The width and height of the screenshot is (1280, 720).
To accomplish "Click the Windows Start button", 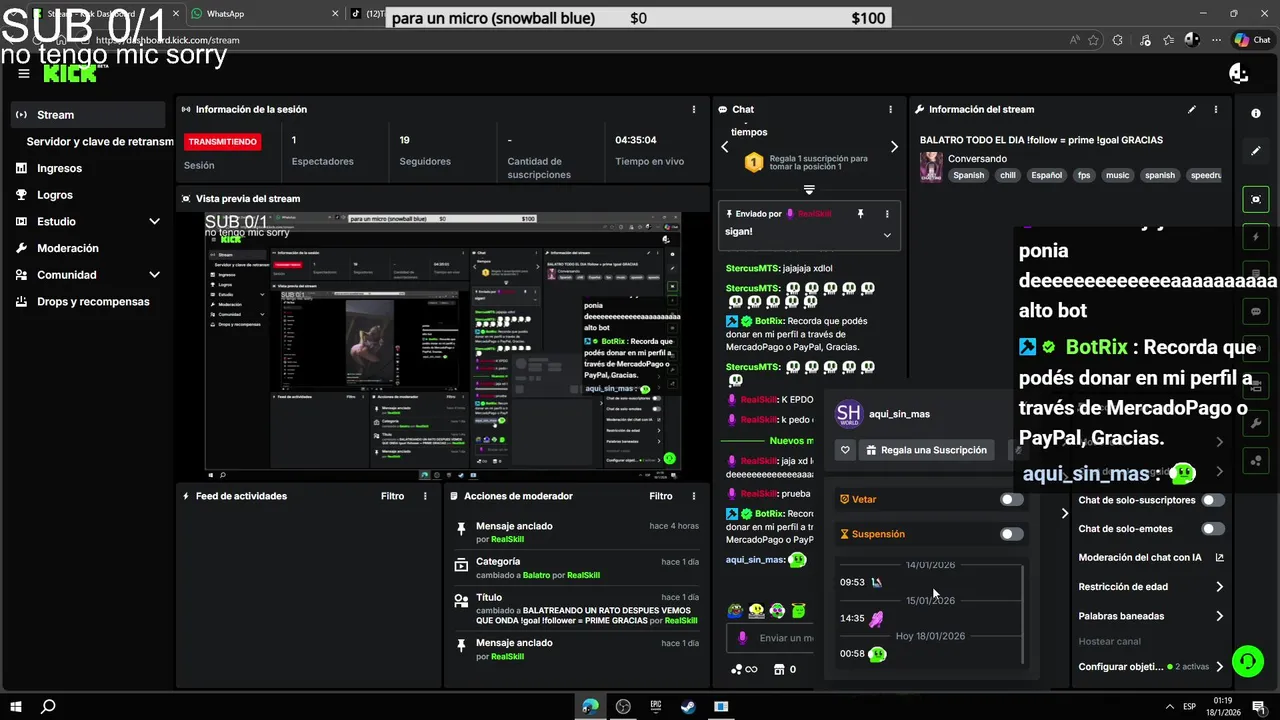I will (x=15, y=707).
